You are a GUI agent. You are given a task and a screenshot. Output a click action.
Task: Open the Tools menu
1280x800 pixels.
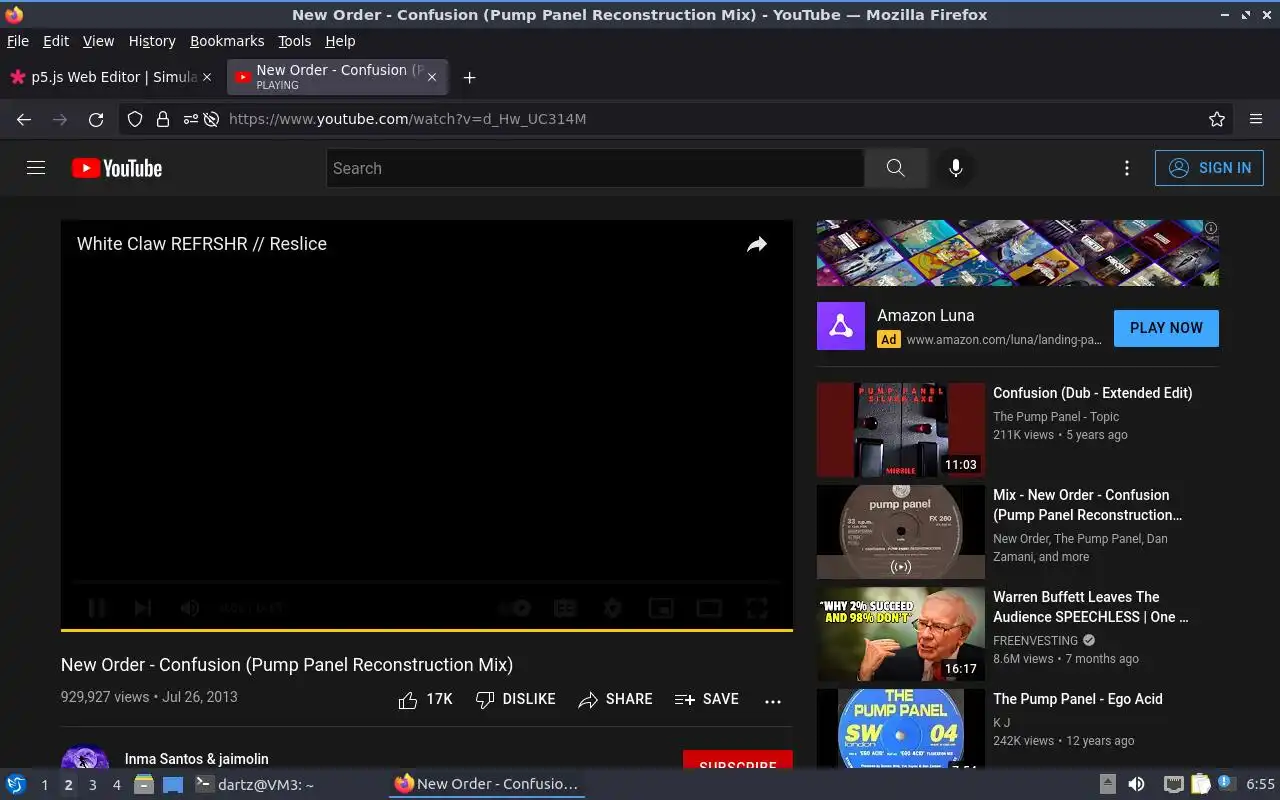pos(295,41)
